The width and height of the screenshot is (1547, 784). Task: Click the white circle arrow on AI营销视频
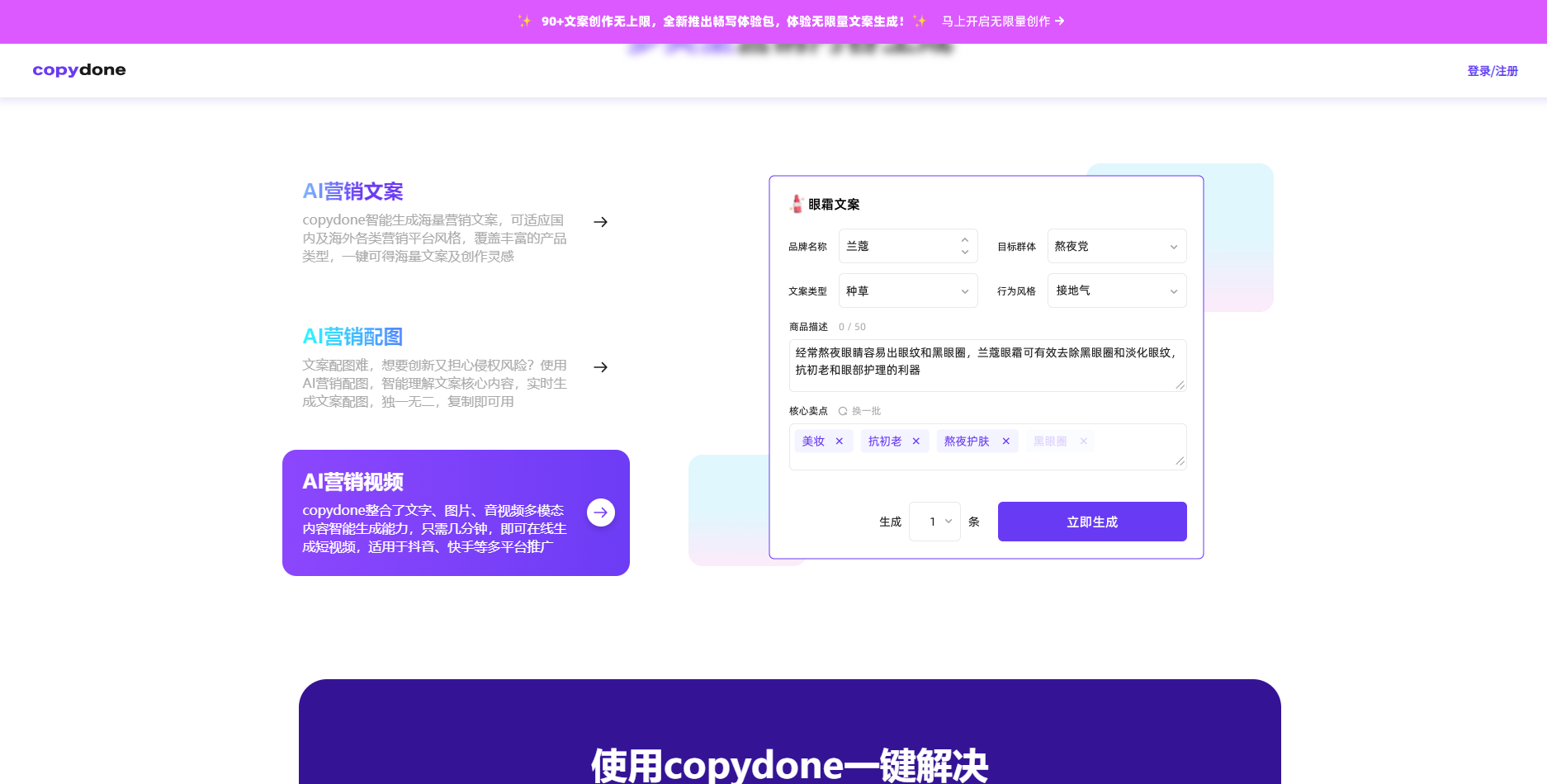[600, 512]
